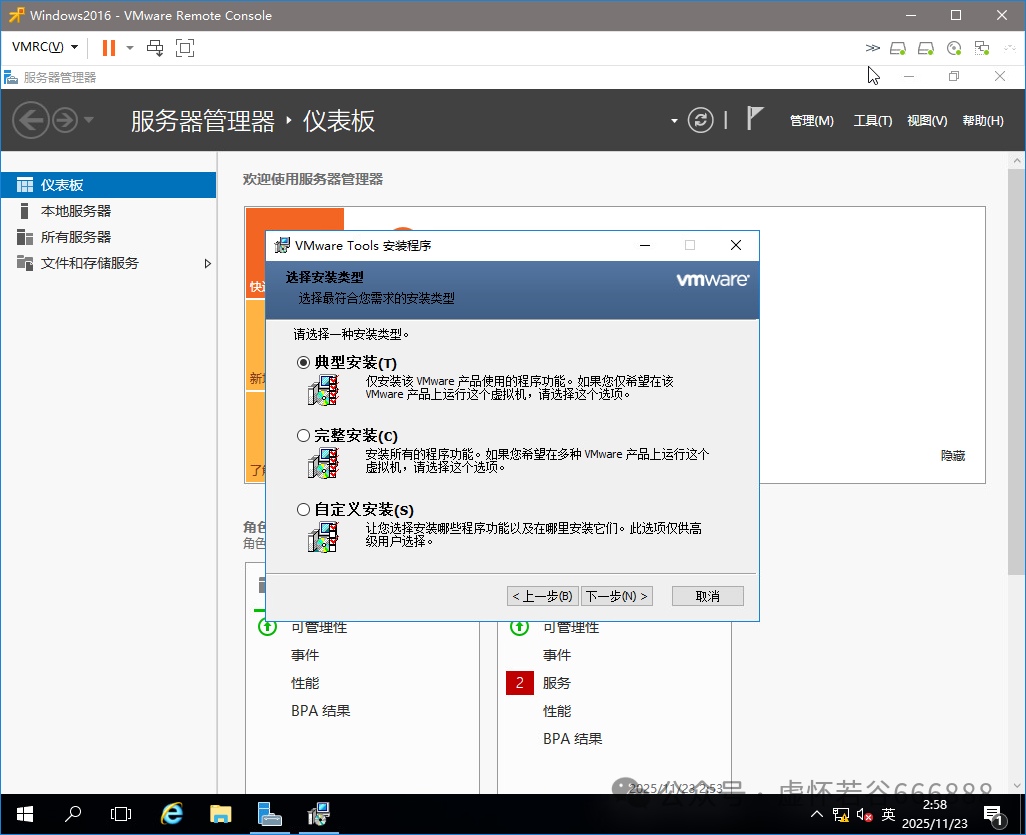The width and height of the screenshot is (1026, 835).
Task: Open 本地服务器 in the sidebar
Action: coord(109,211)
